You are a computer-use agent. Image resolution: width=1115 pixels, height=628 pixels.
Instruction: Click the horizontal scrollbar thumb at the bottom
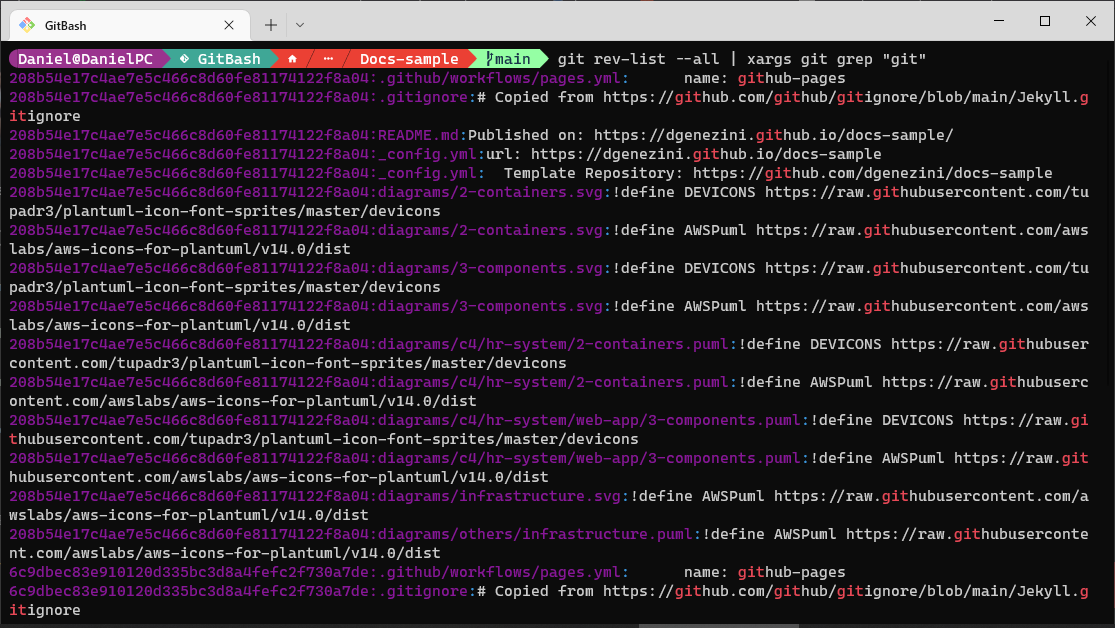(719, 626)
